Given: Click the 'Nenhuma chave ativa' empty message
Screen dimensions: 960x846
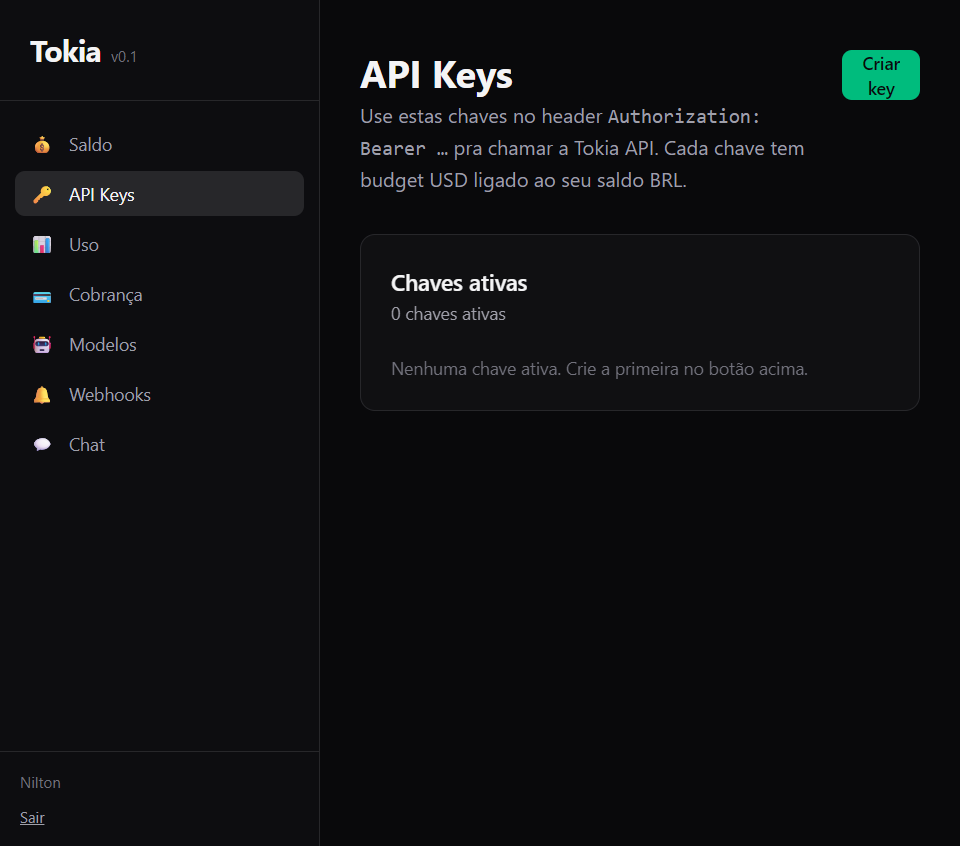Looking at the screenshot, I should 599,369.
